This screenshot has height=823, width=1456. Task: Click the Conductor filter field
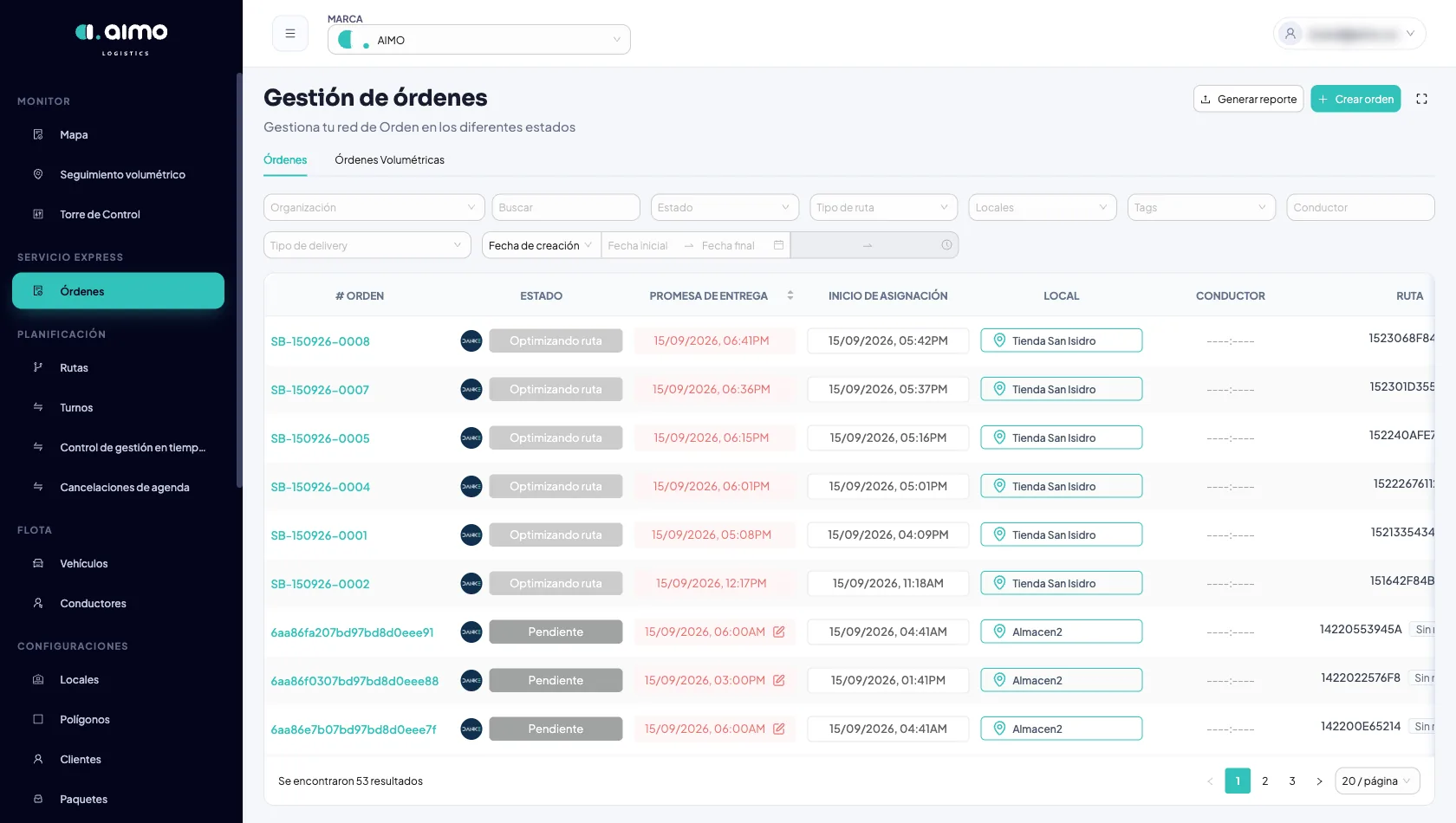coord(1361,207)
